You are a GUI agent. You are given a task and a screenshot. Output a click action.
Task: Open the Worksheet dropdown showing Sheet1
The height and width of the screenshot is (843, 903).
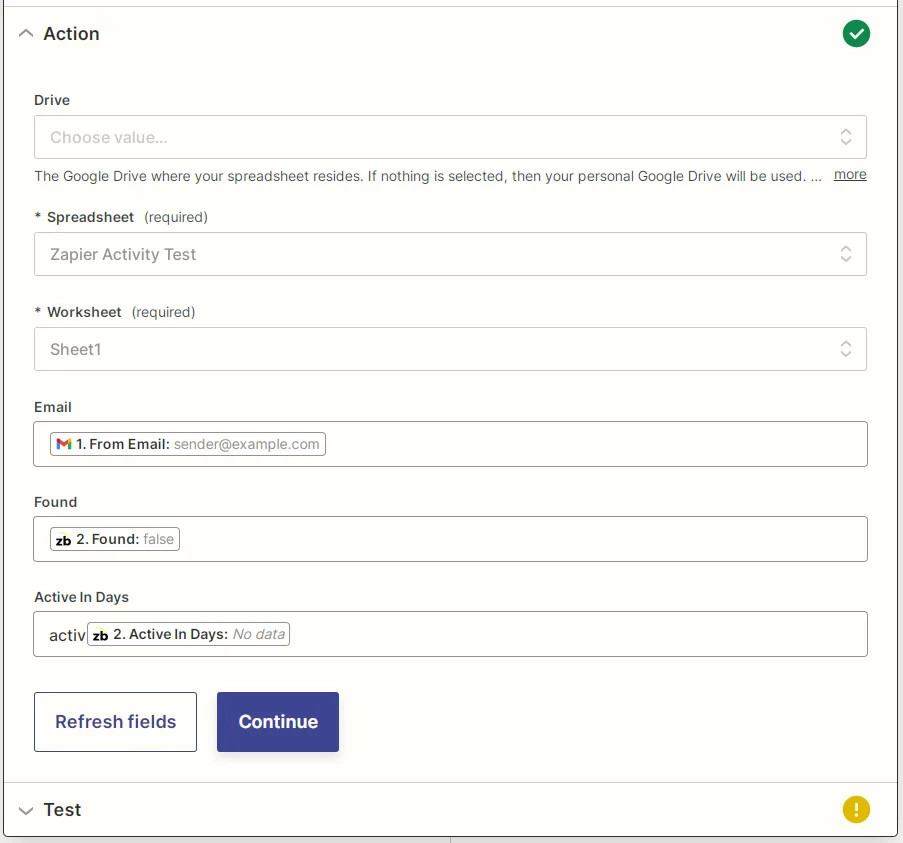coord(450,348)
